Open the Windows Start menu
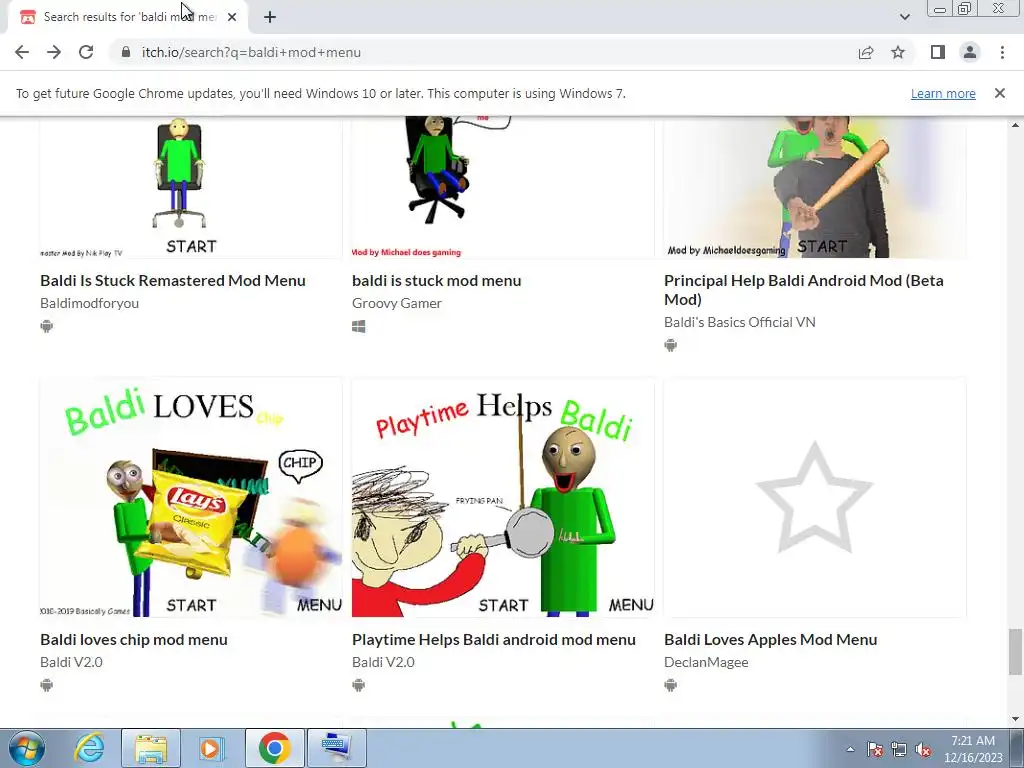The width and height of the screenshot is (1024, 768). [x=25, y=748]
